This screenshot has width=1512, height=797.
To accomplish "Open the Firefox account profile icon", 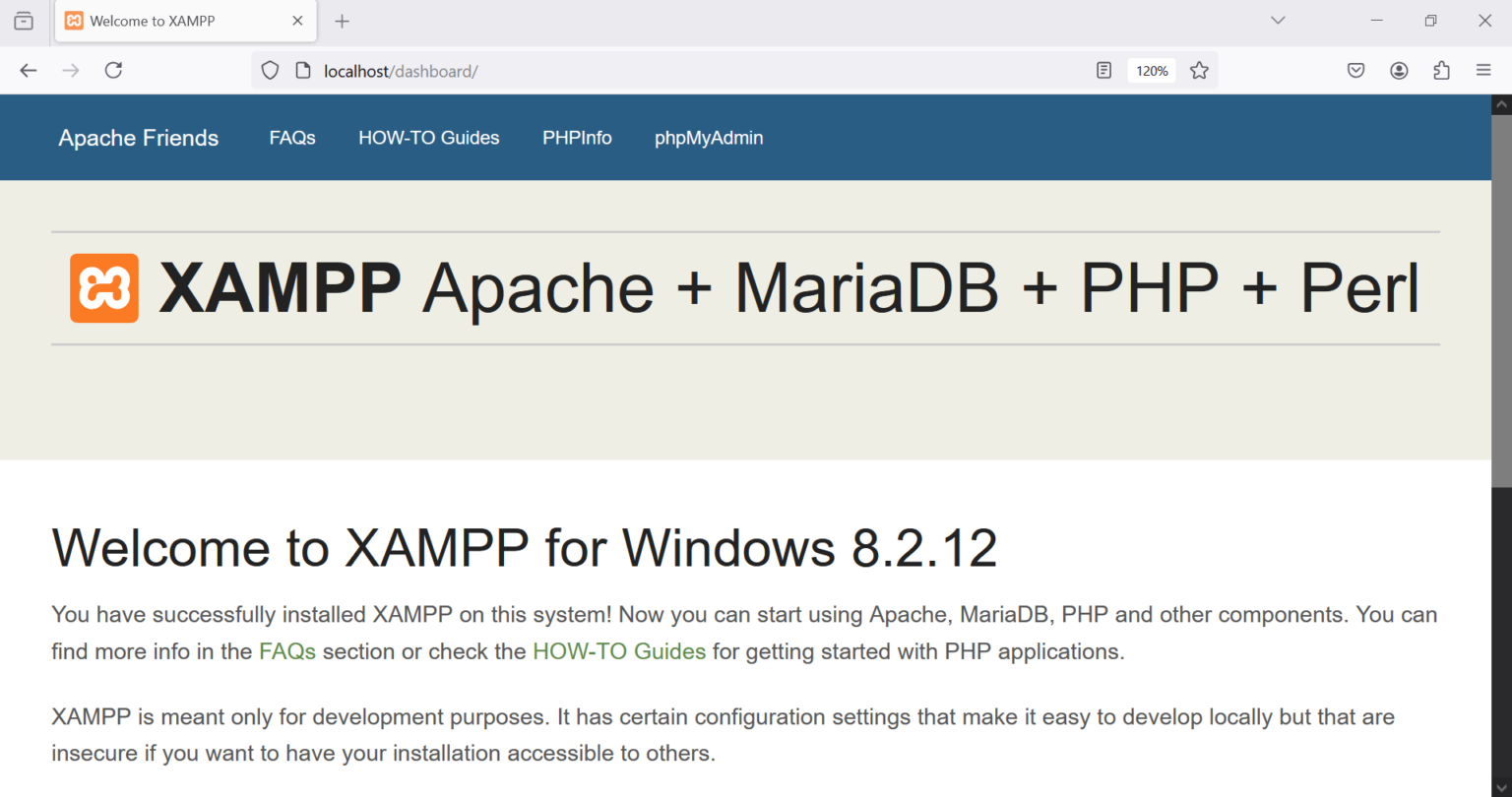I will coord(1399,70).
